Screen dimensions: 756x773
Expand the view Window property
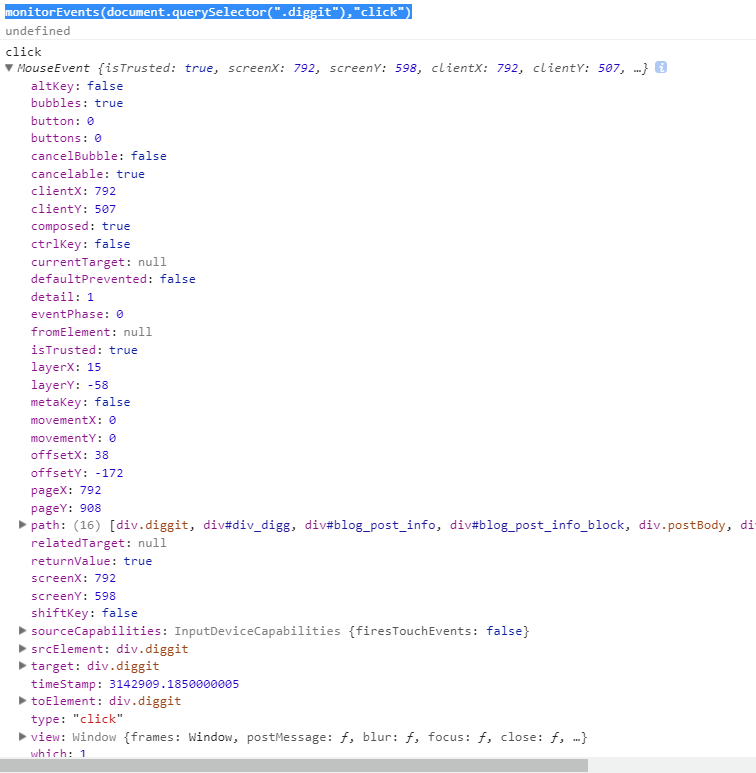coord(22,737)
